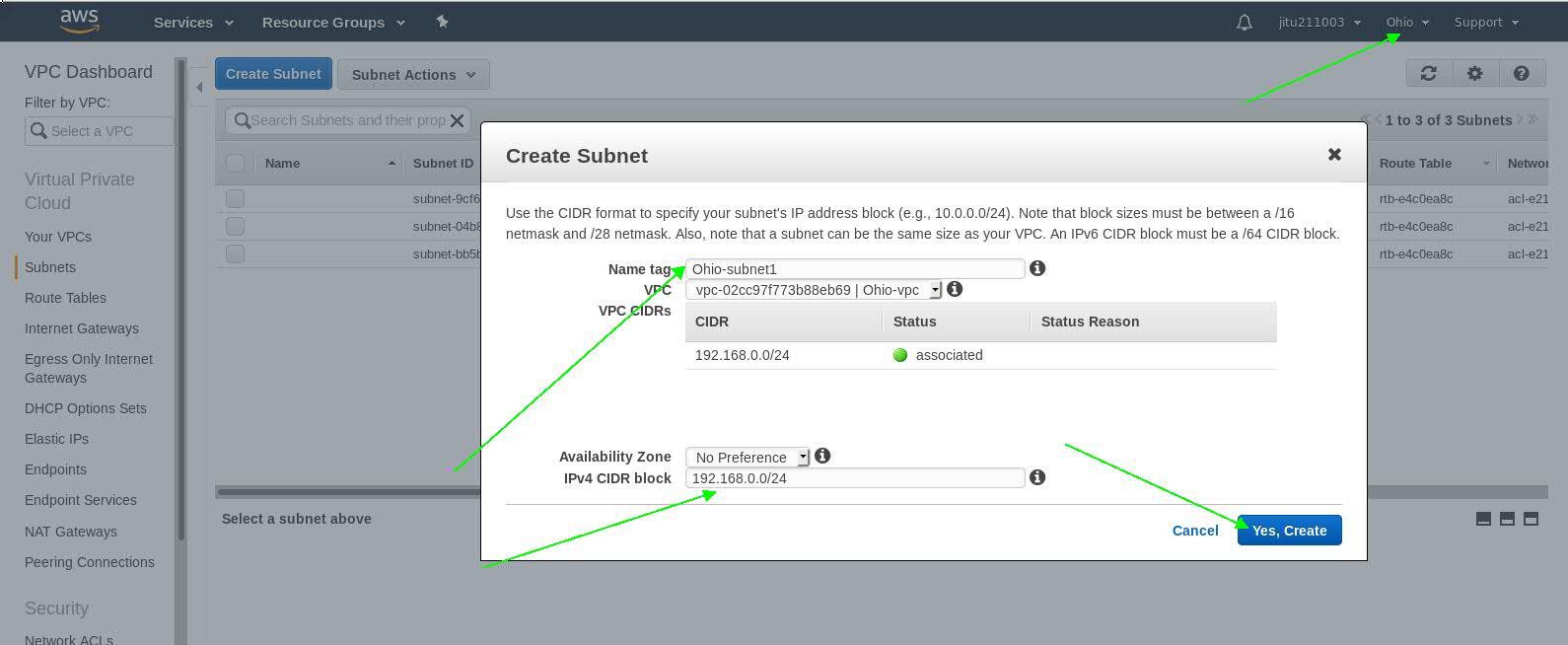1568x645 pixels.
Task: Sort by the Name column header
Action: point(328,164)
